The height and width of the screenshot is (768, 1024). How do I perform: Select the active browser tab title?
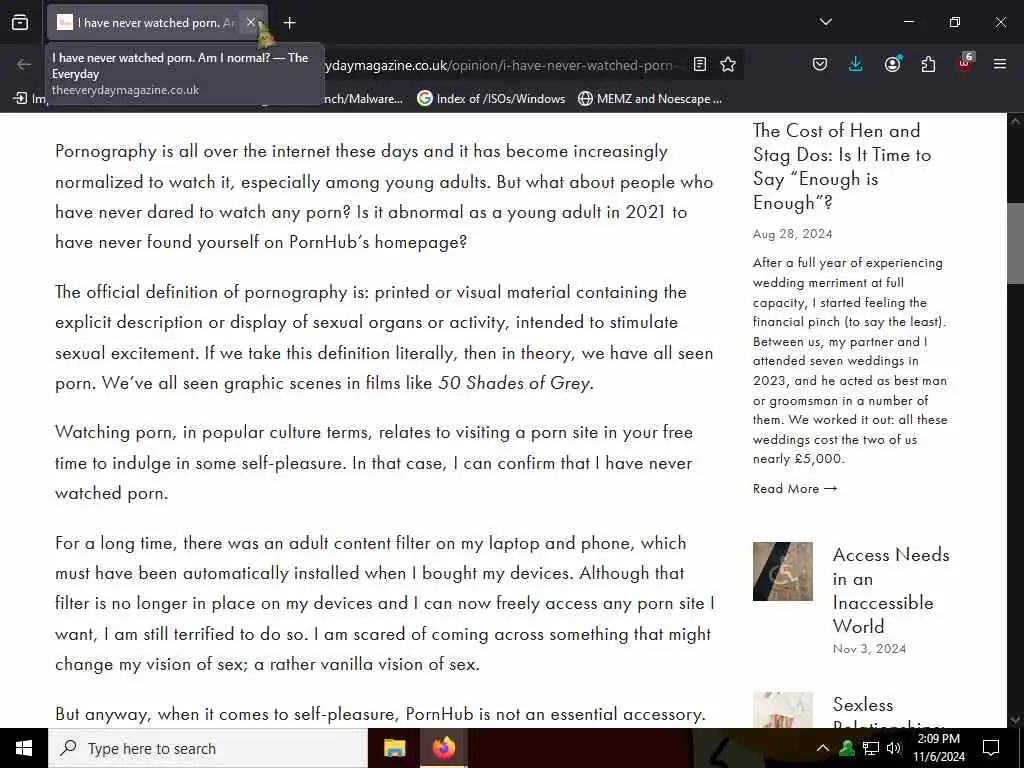pyautogui.click(x=156, y=23)
